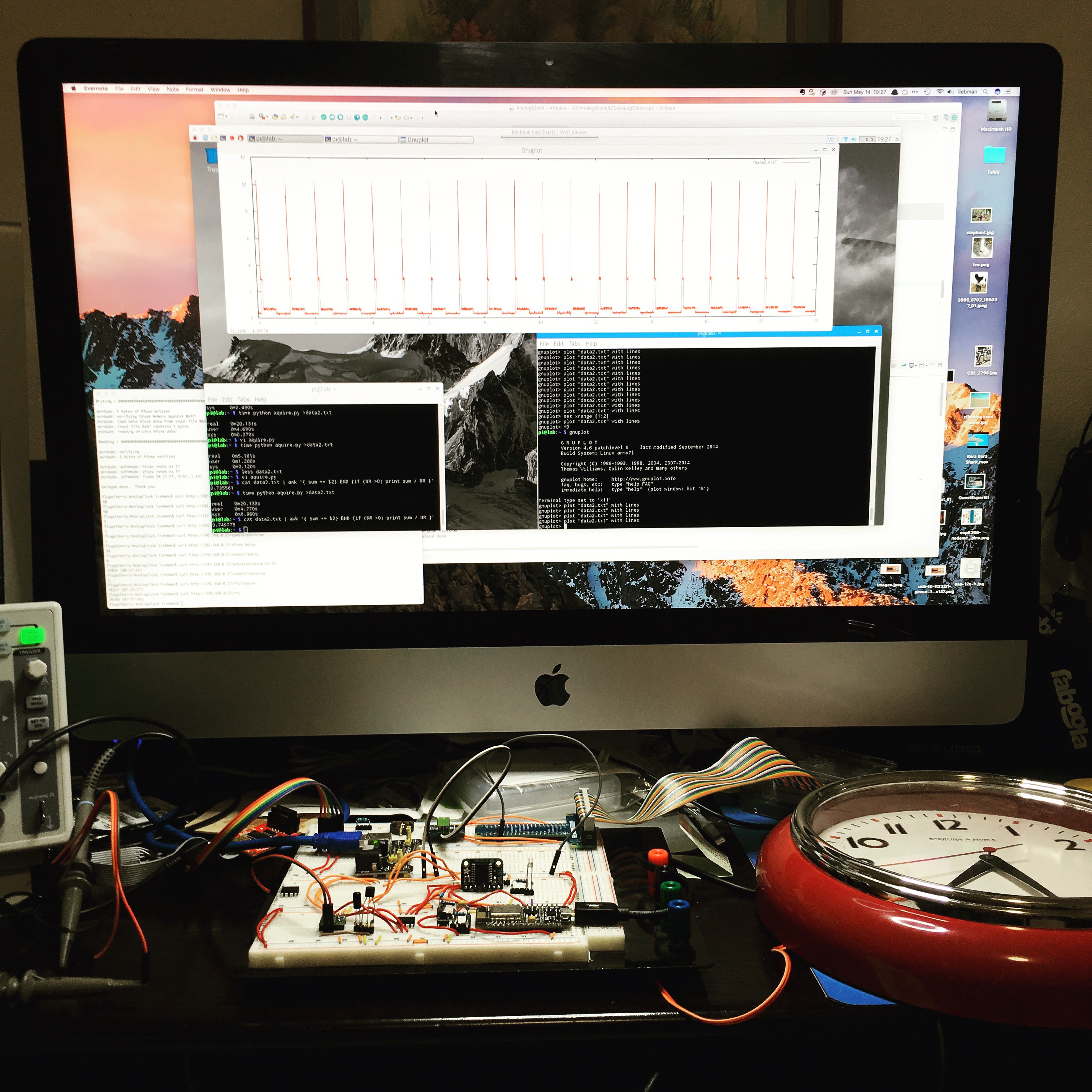This screenshot has width=1092, height=1092.
Task: Open Help menu in the gnuplot terminal window
Action: [x=591, y=344]
